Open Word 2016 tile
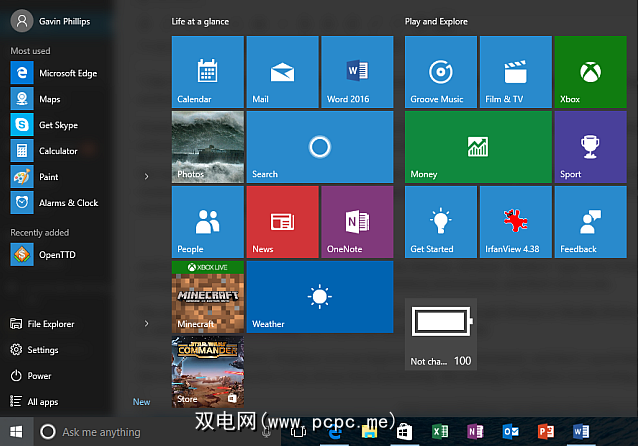638x446 pixels. point(357,71)
